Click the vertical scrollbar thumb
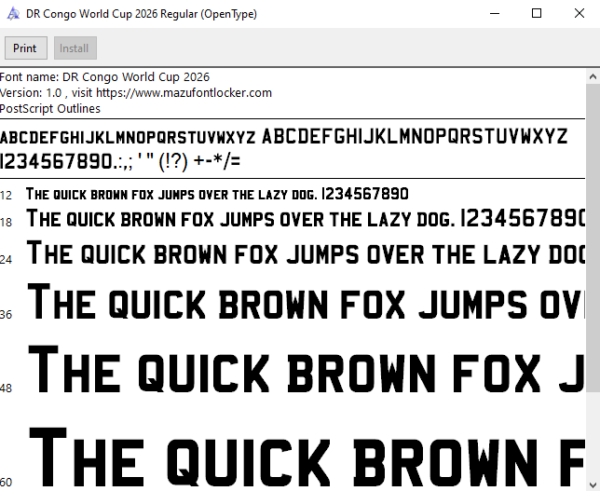The height and width of the screenshot is (491, 600). pyautogui.click(x=593, y=238)
